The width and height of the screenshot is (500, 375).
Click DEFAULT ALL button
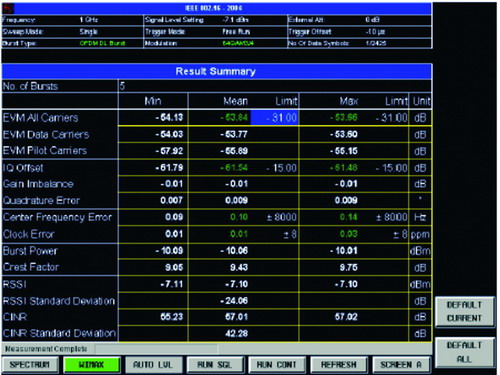464,352
